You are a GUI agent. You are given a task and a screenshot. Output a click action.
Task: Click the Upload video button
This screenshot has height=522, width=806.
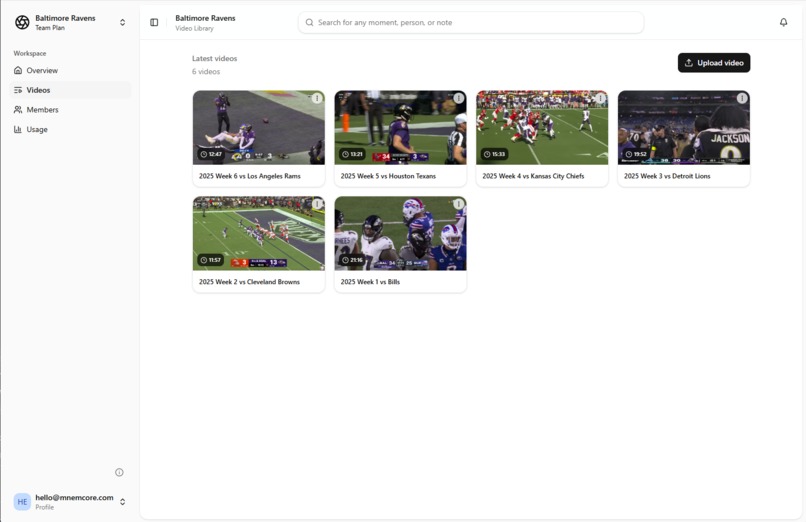tap(714, 63)
